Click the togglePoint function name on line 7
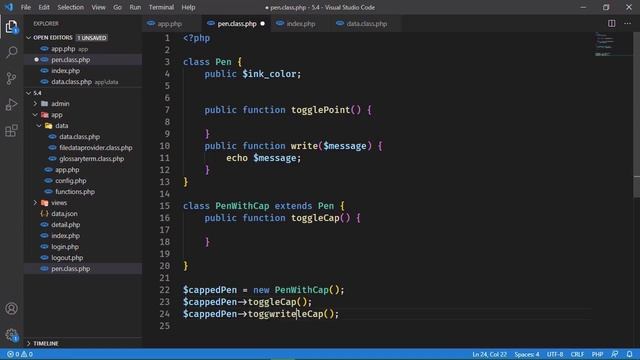The height and width of the screenshot is (360, 640). point(320,110)
